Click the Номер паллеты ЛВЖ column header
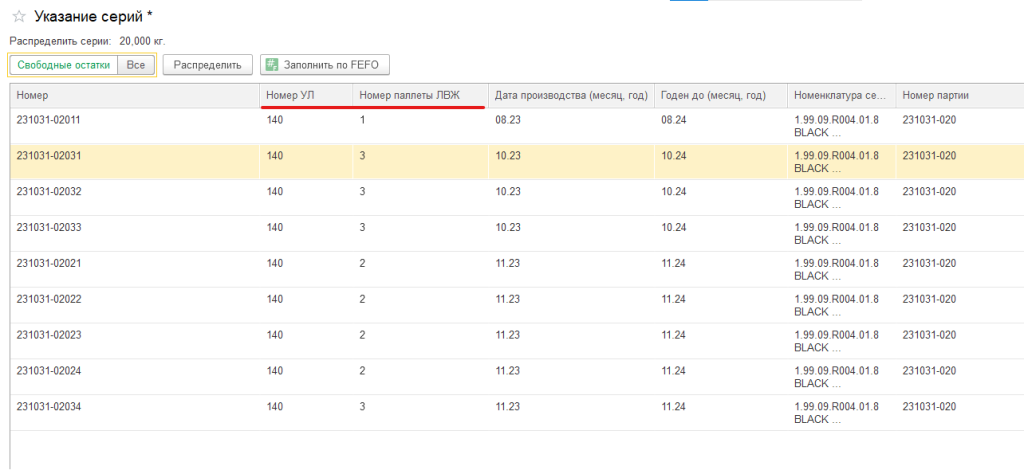Image resolution: width=1024 pixels, height=470 pixels. click(x=421, y=96)
